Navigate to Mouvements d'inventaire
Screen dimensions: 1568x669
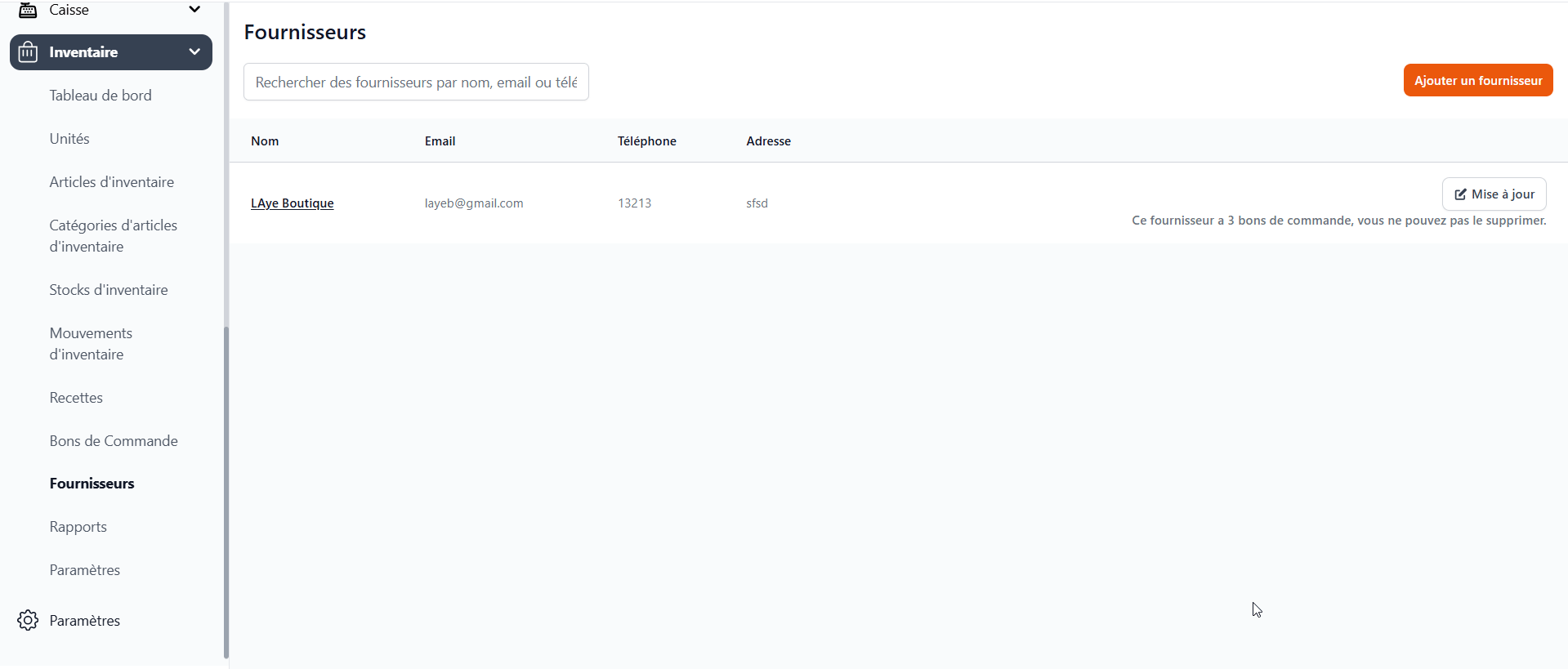tap(91, 344)
